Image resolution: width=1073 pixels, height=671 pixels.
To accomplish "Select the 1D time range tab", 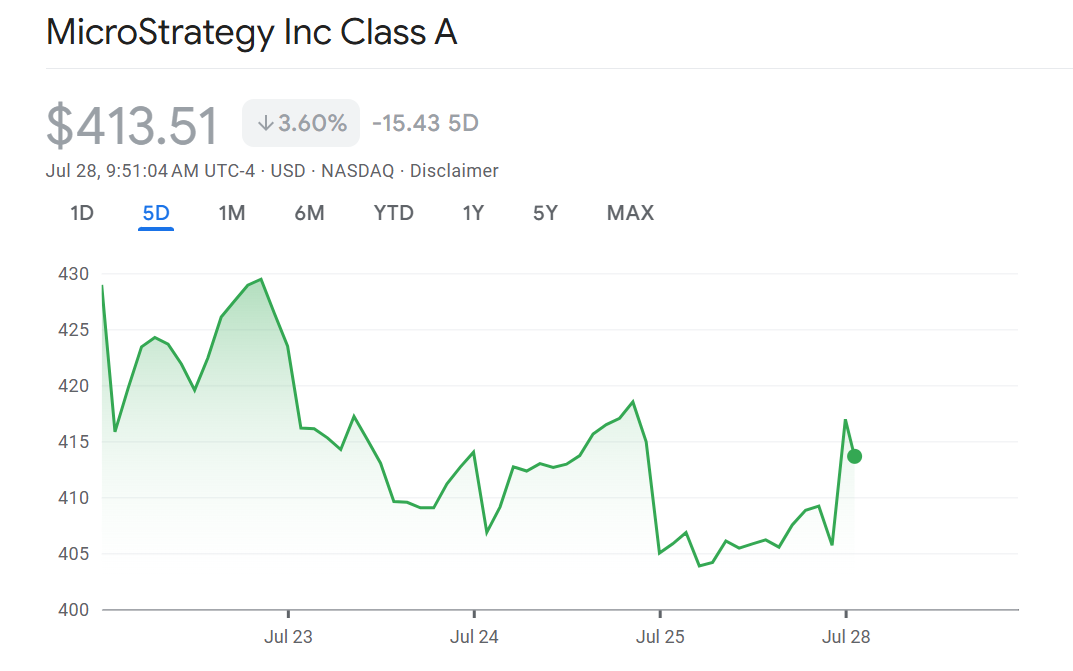I will (81, 213).
